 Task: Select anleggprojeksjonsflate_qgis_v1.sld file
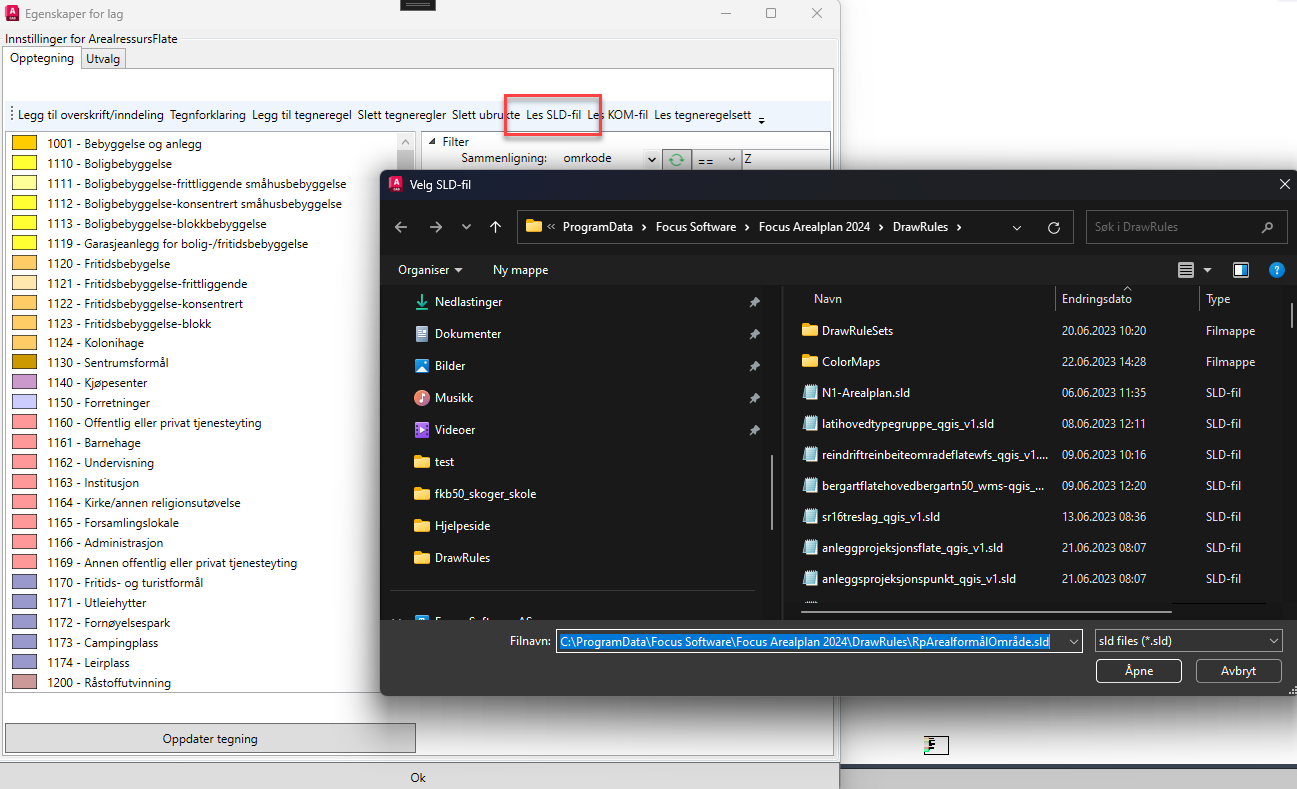coord(912,548)
